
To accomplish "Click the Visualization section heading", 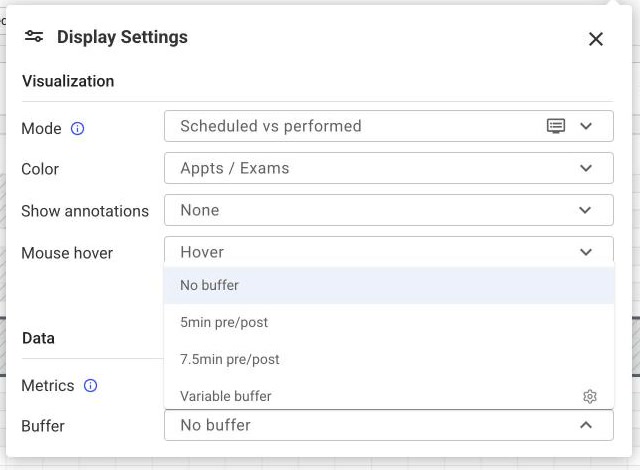I will (x=68, y=81).
